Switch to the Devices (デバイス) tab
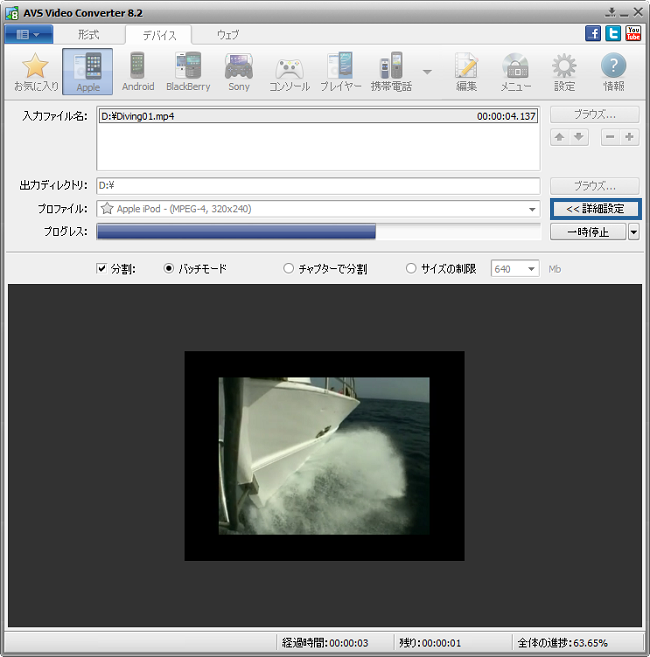 tap(159, 35)
